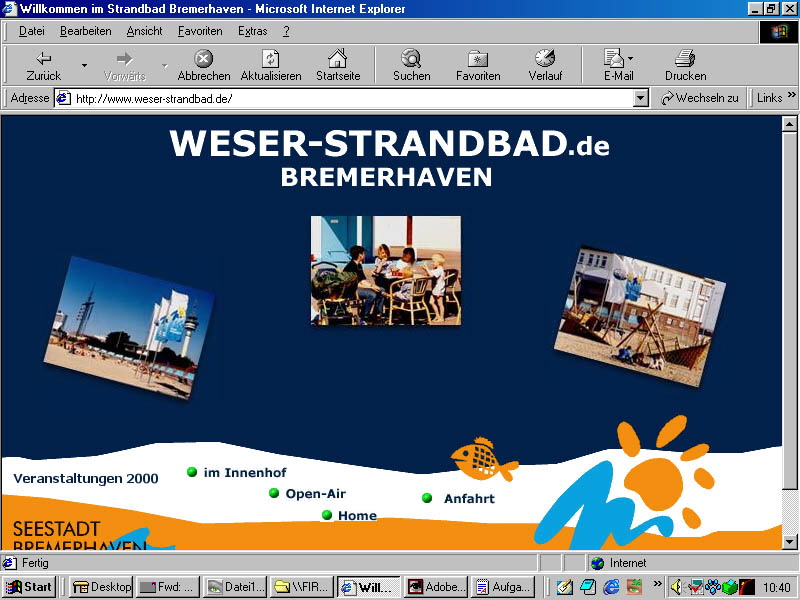Click the beach flags photo thumbnail

(129, 328)
